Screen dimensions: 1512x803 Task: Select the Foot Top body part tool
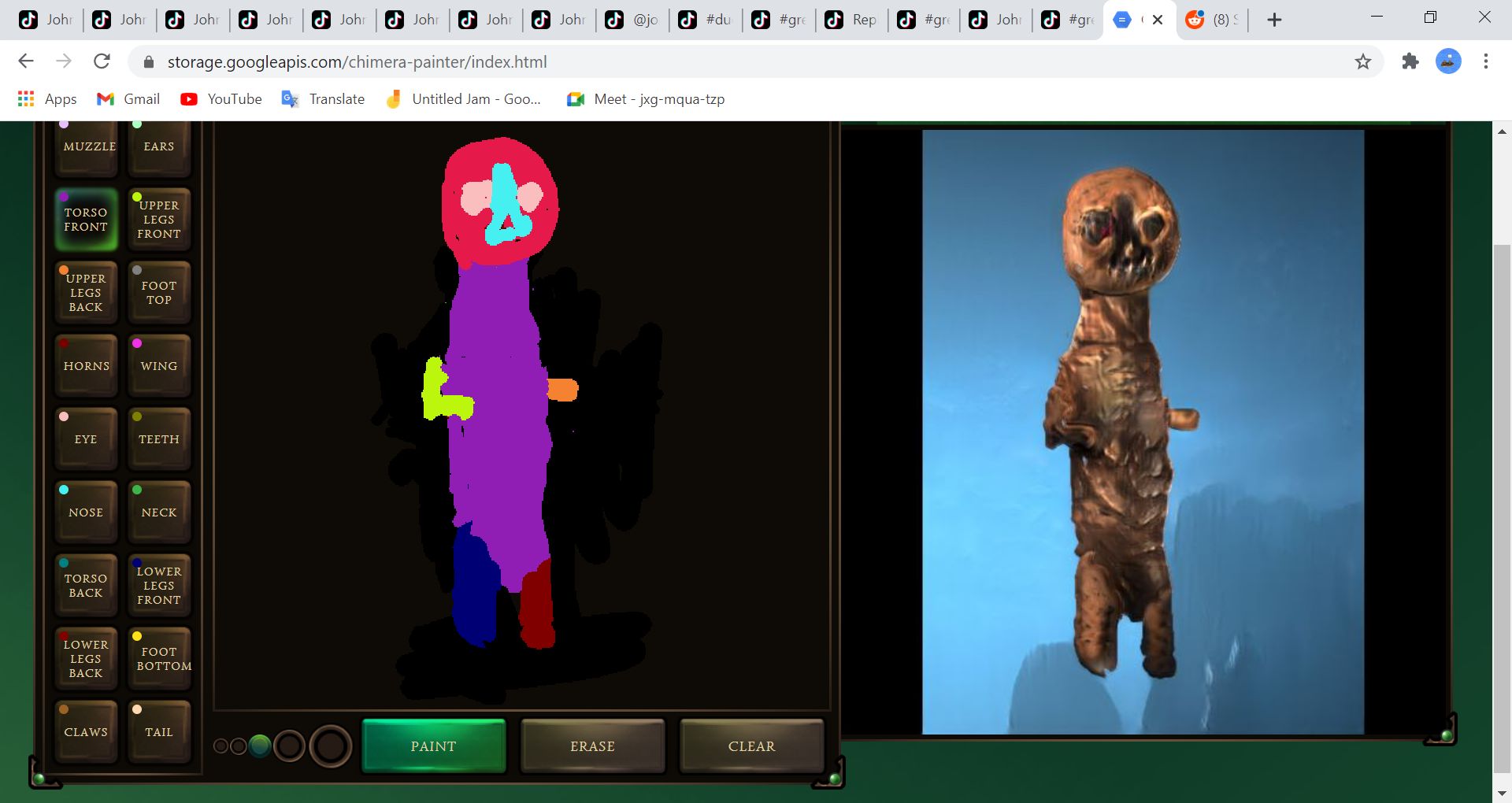point(158,292)
